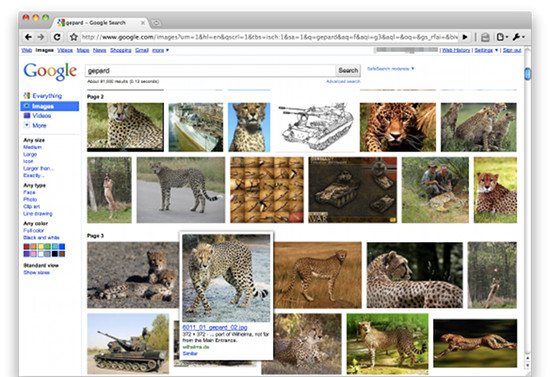This screenshot has height=377, width=550.
Task: Open the Advanced search link
Action: (343, 81)
